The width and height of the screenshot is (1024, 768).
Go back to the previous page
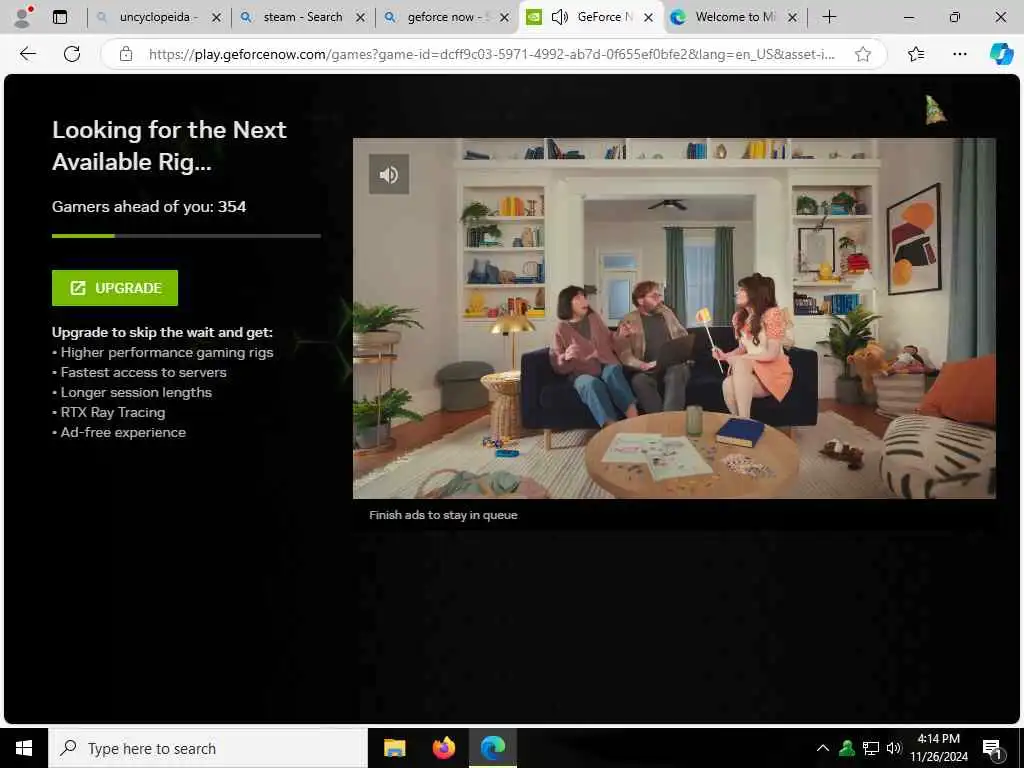(28, 54)
